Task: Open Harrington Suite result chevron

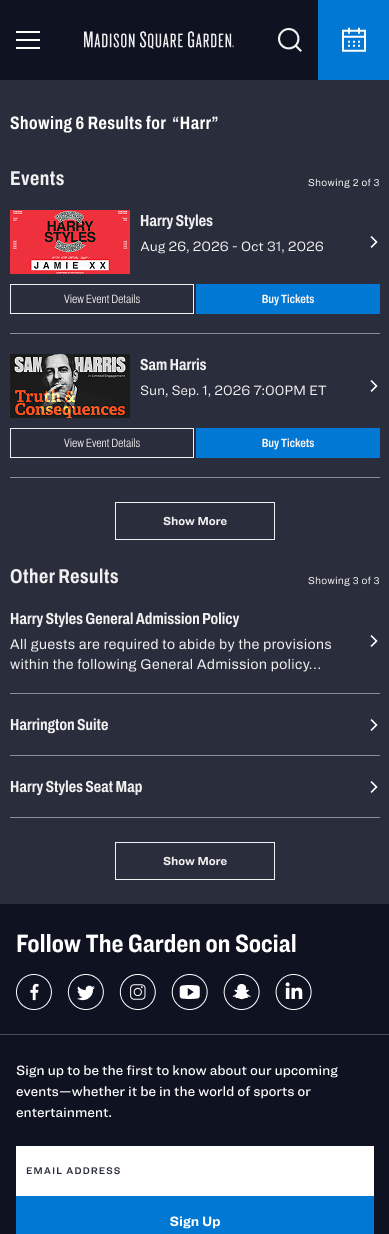Action: (x=373, y=725)
